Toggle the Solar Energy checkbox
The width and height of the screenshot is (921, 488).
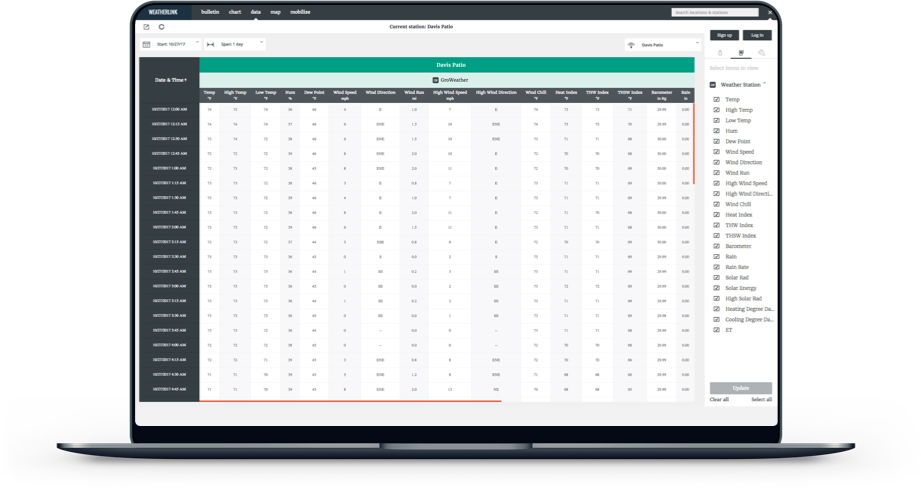(716, 288)
